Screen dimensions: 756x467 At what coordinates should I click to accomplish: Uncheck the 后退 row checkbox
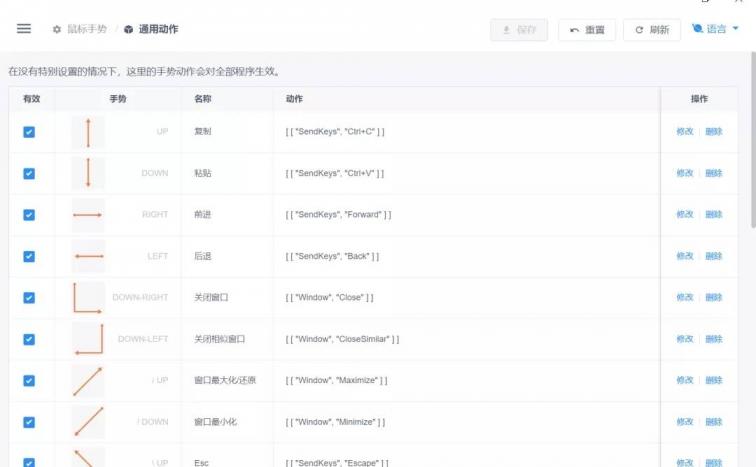[29, 256]
